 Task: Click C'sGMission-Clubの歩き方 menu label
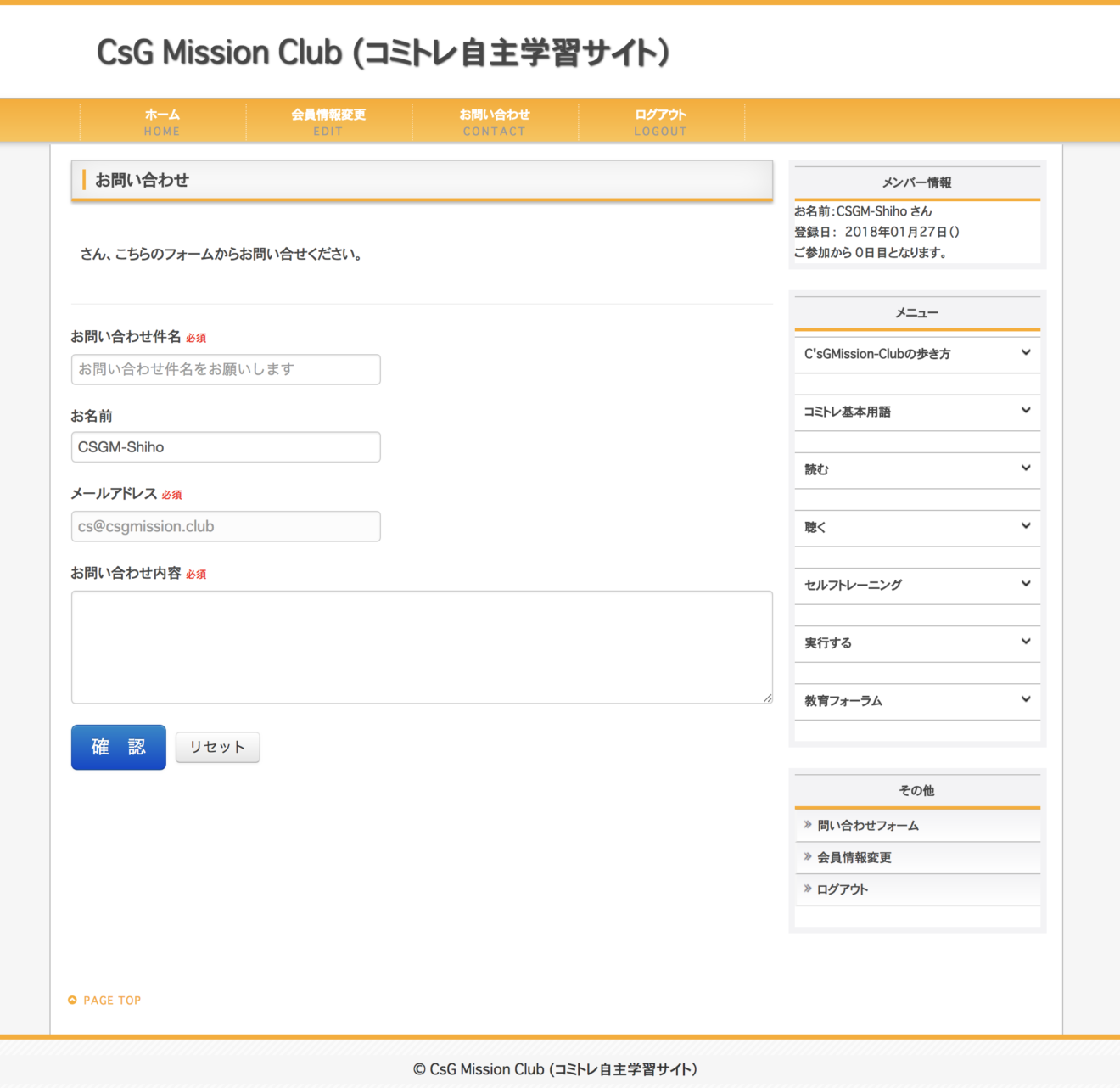click(877, 354)
